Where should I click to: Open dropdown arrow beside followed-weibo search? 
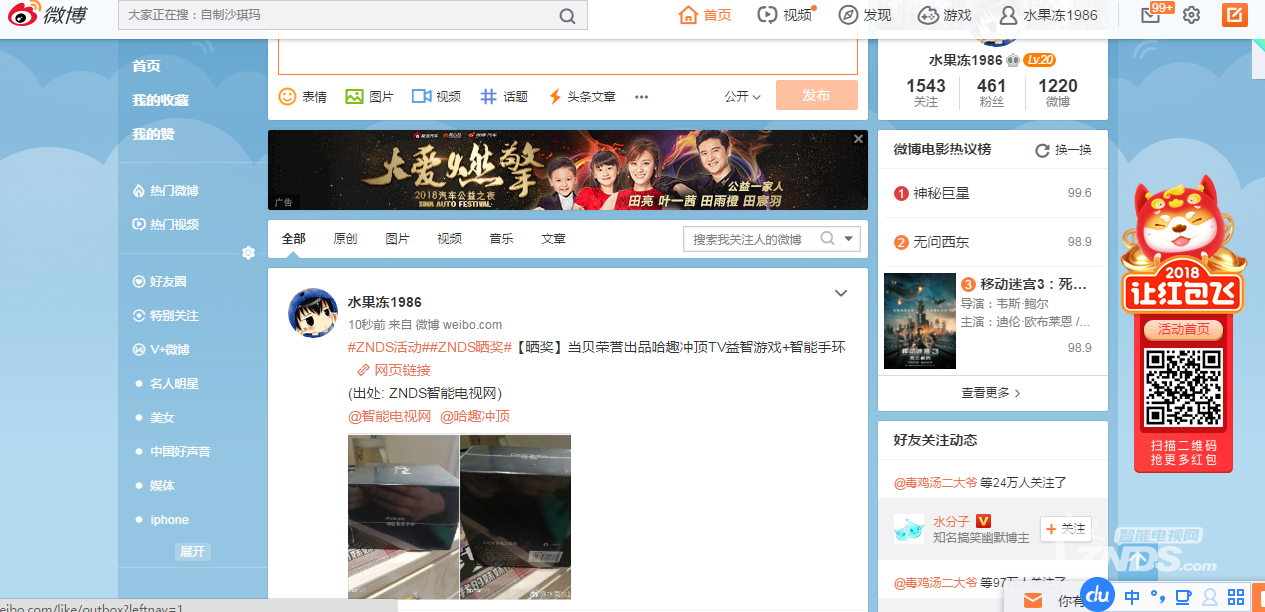tap(849, 239)
